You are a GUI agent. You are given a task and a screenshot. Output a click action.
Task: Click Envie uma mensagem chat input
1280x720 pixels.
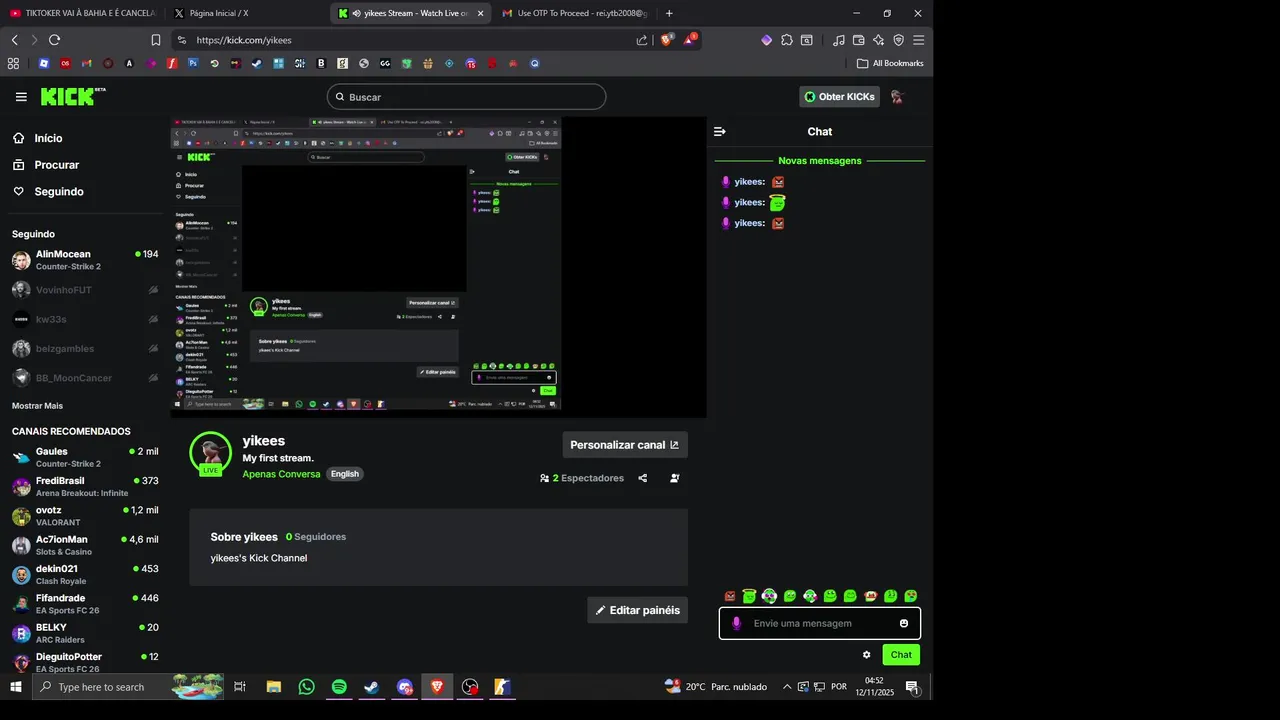820,623
